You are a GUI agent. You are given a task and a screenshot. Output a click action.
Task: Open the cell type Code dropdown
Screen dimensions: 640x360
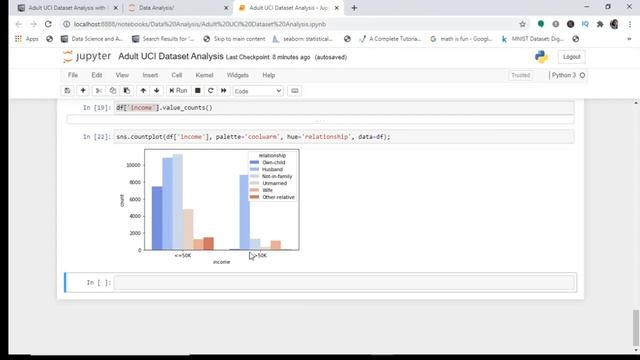(258, 91)
